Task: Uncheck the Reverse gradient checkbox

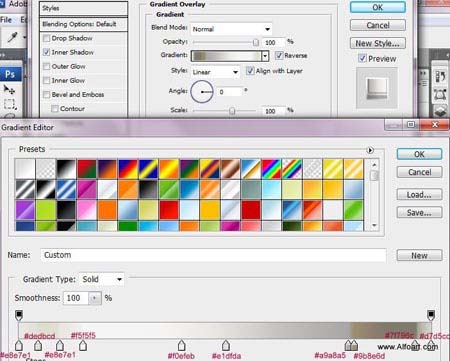Action: tap(279, 55)
